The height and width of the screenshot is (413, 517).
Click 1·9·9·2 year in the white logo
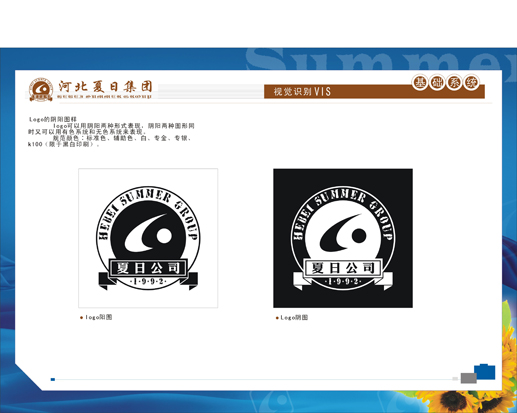pos(148,282)
